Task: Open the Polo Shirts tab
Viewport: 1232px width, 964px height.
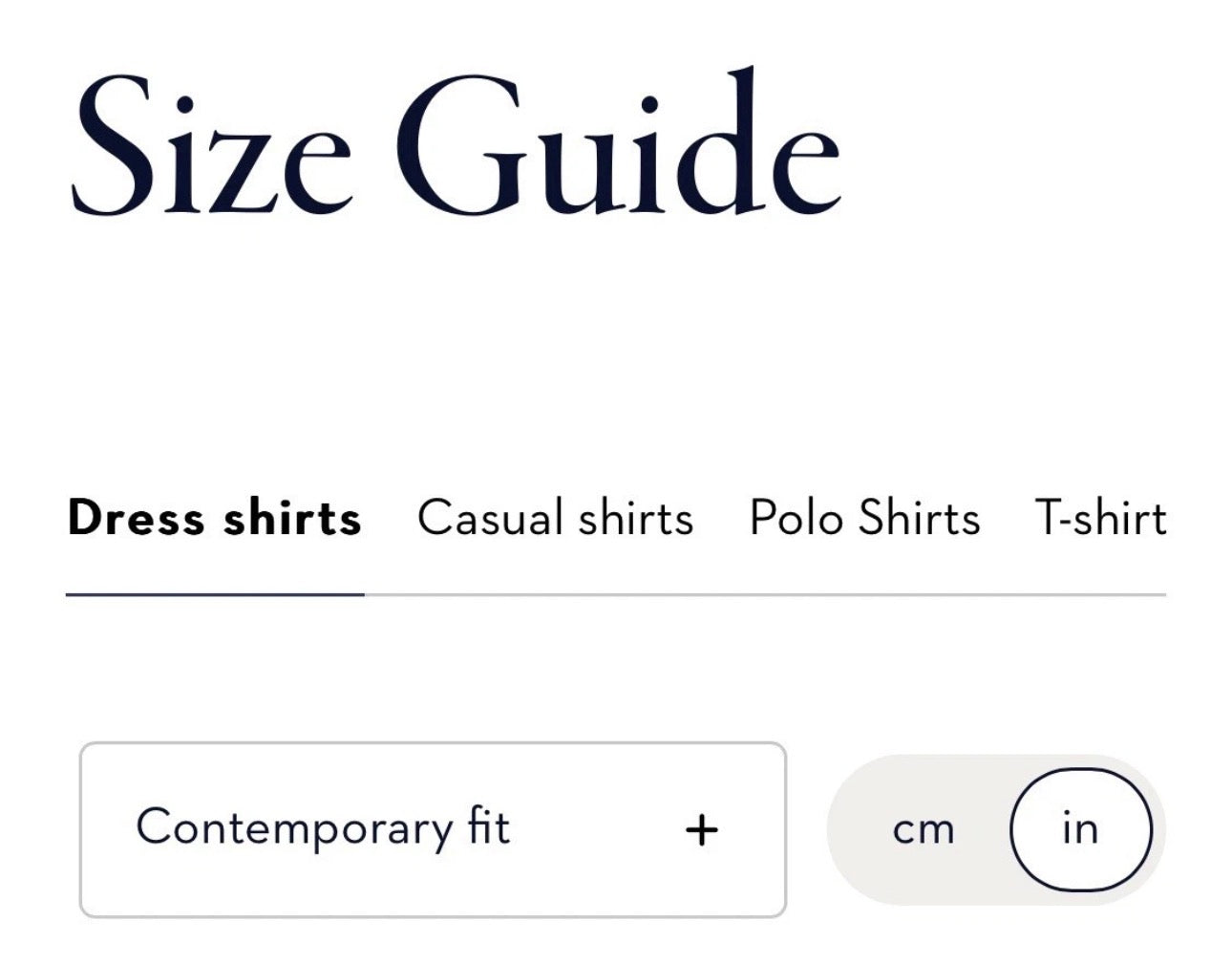Action: [864, 518]
